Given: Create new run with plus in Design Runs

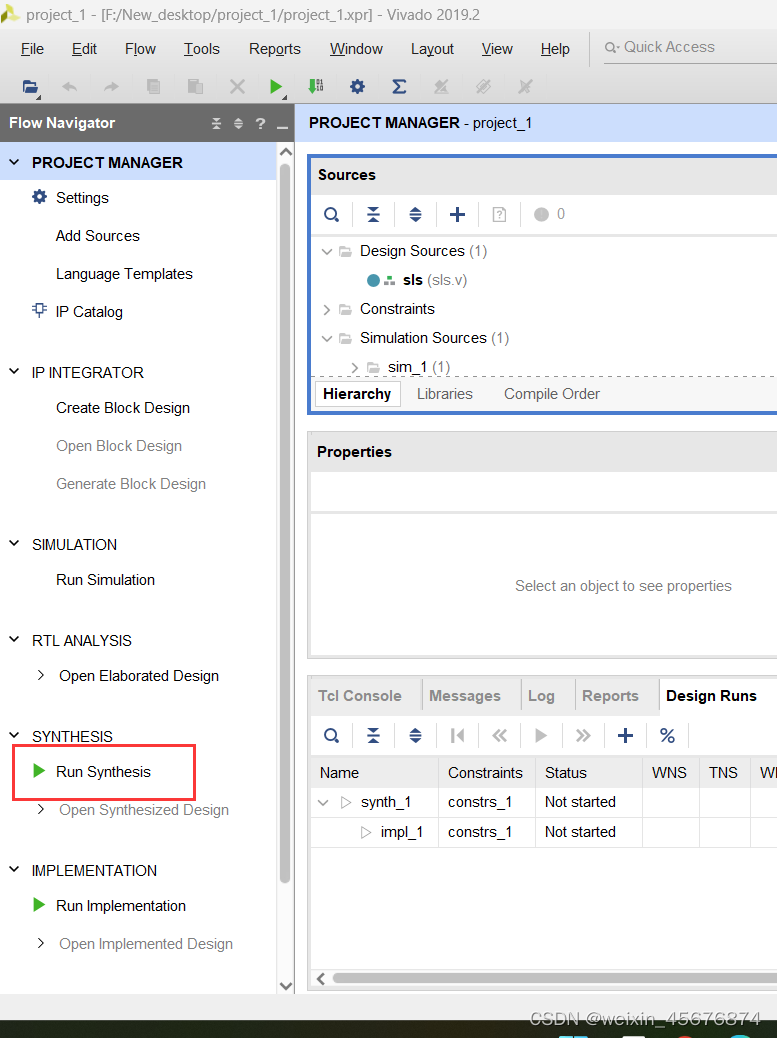Looking at the screenshot, I should pos(625,735).
